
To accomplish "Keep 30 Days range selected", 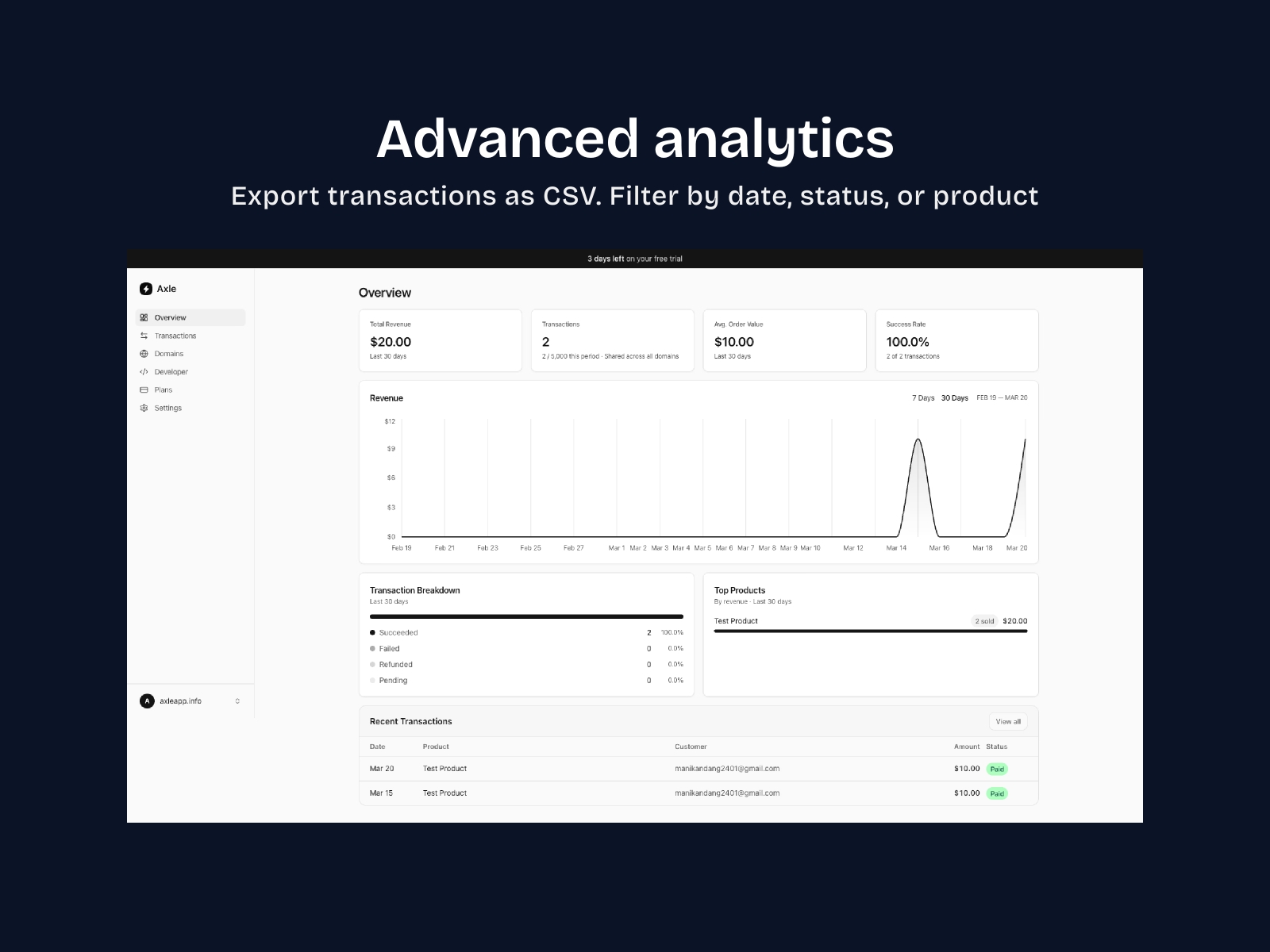I will pyautogui.click(x=954, y=397).
